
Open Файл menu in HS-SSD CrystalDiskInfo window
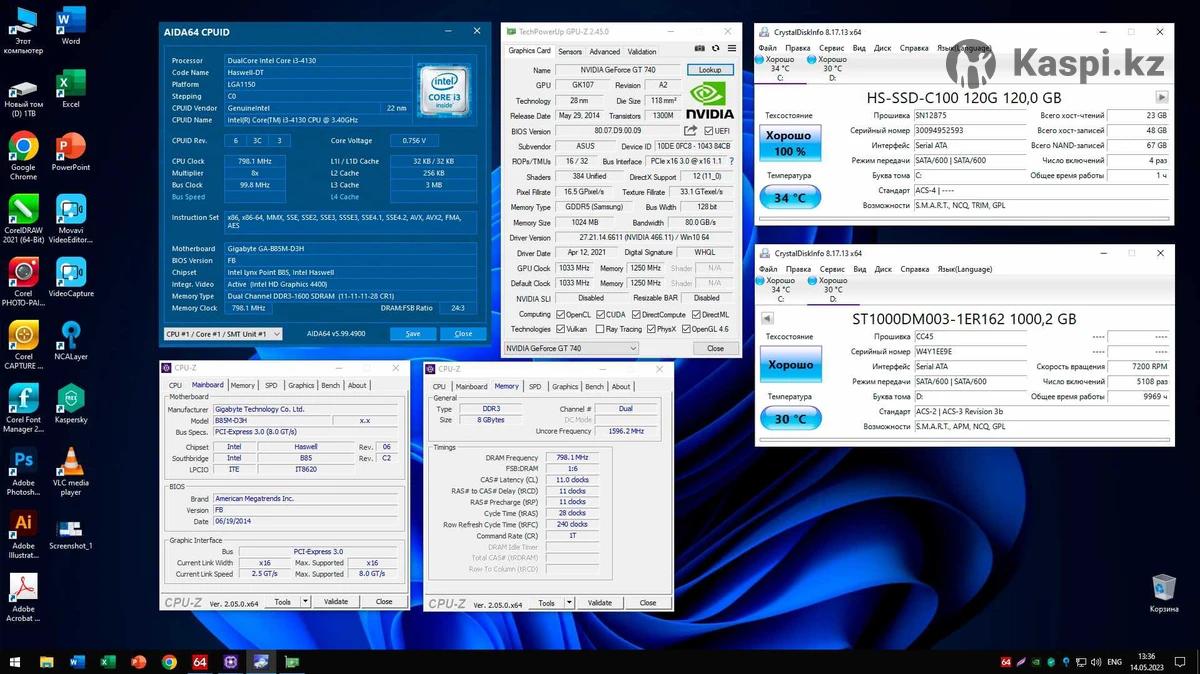click(767, 47)
